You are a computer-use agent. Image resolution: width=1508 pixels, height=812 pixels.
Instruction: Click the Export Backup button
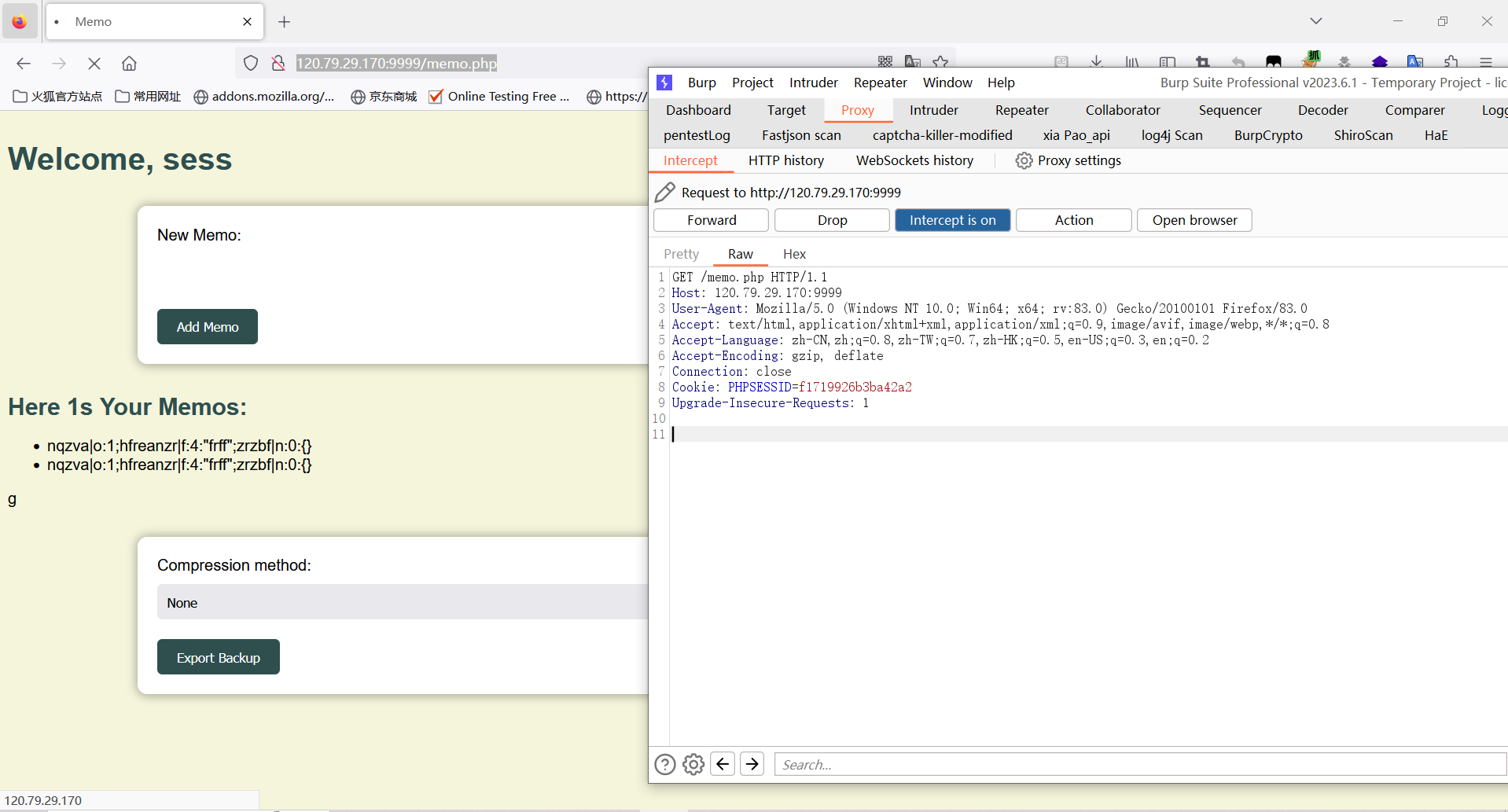pyautogui.click(x=219, y=657)
